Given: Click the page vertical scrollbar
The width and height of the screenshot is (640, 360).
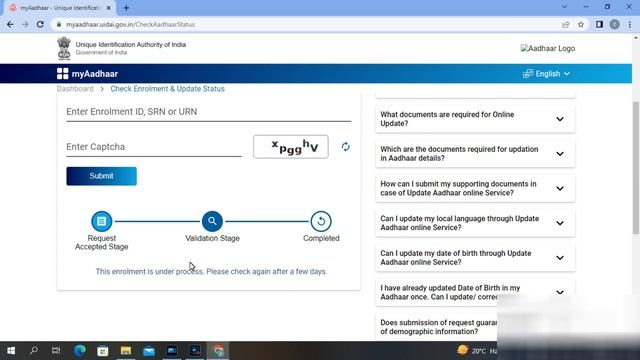Looking at the screenshot, I should point(636,167).
